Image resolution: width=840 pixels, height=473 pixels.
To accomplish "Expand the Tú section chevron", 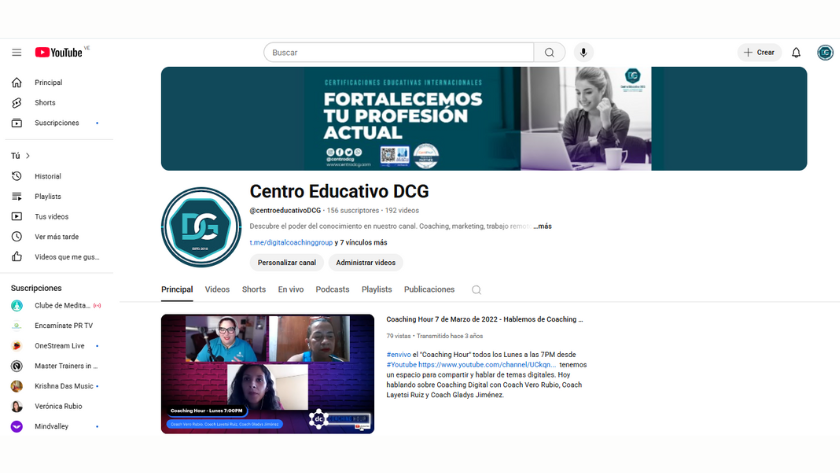I will click(x=28, y=156).
